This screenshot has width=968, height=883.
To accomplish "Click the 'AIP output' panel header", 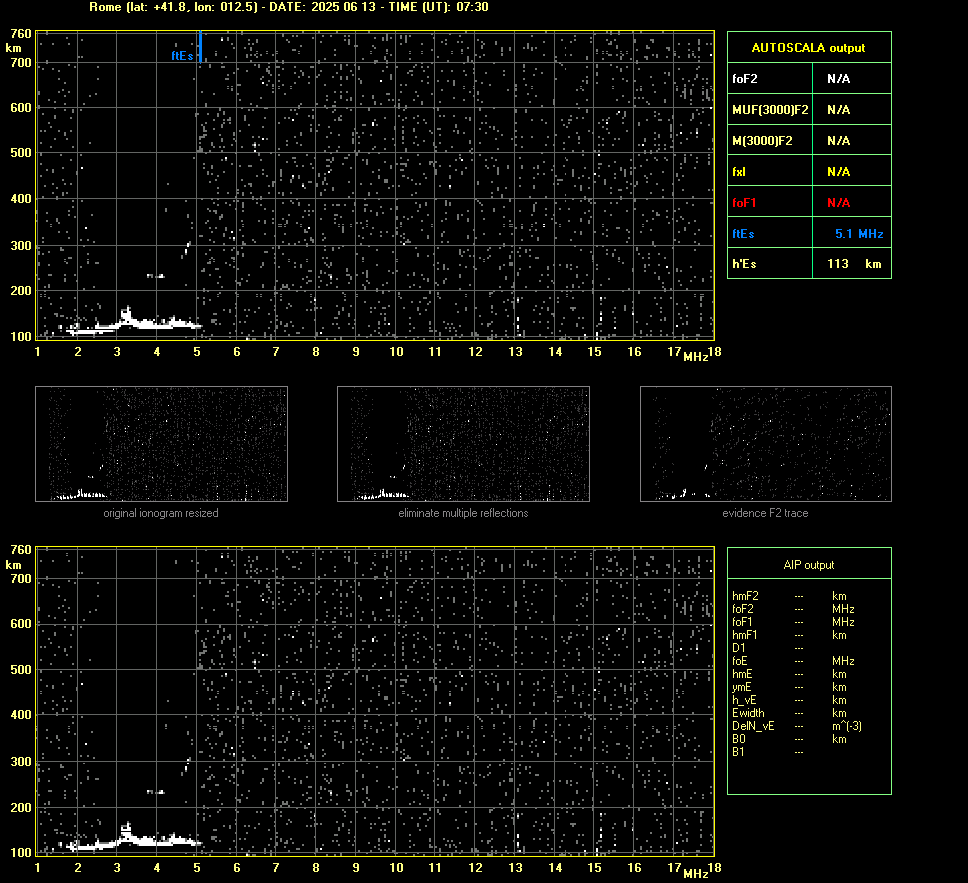I will [x=809, y=565].
